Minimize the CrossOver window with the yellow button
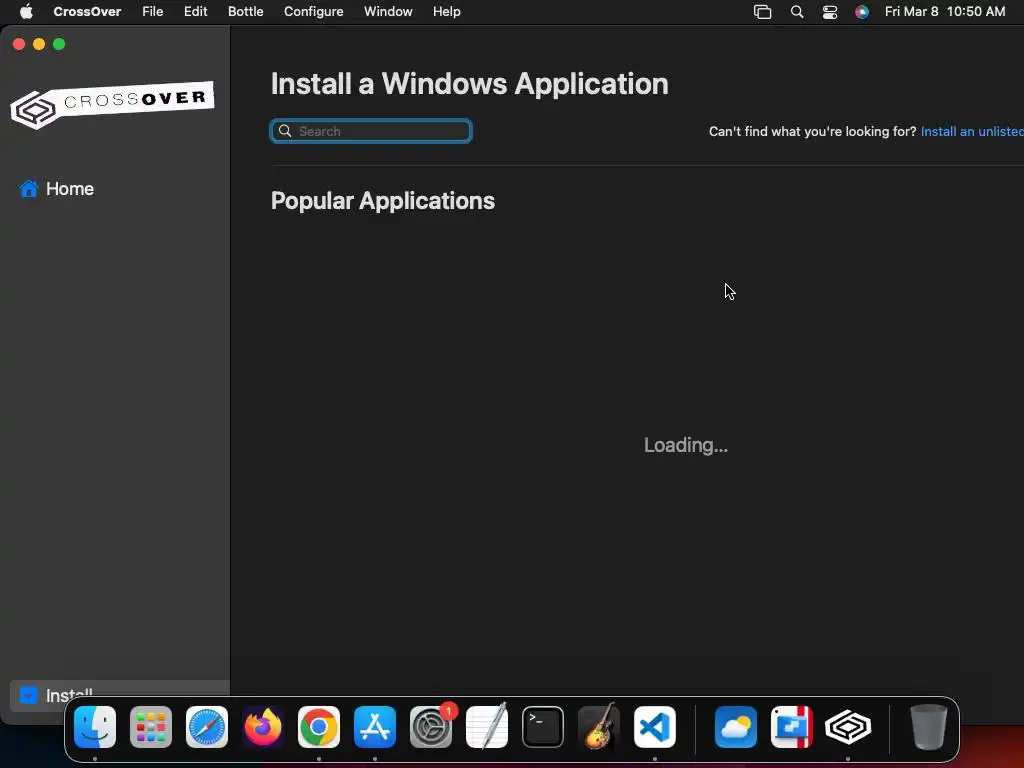The width and height of the screenshot is (1024, 768). point(39,44)
